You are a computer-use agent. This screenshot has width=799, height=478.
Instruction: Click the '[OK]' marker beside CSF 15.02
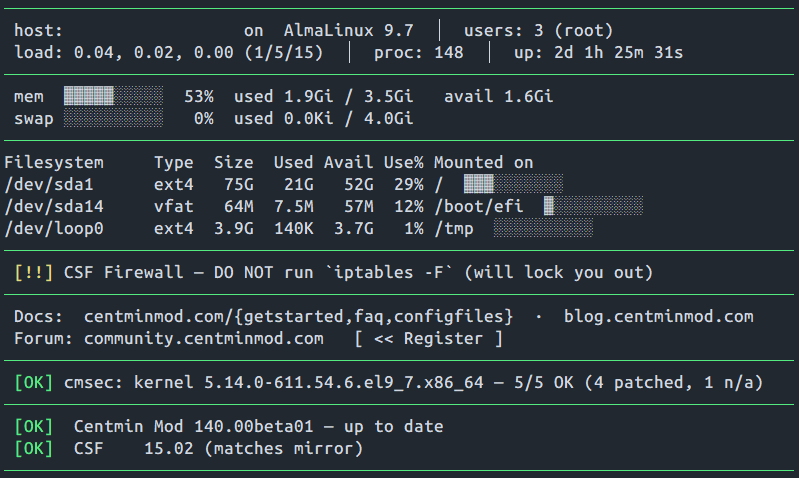tap(34, 448)
